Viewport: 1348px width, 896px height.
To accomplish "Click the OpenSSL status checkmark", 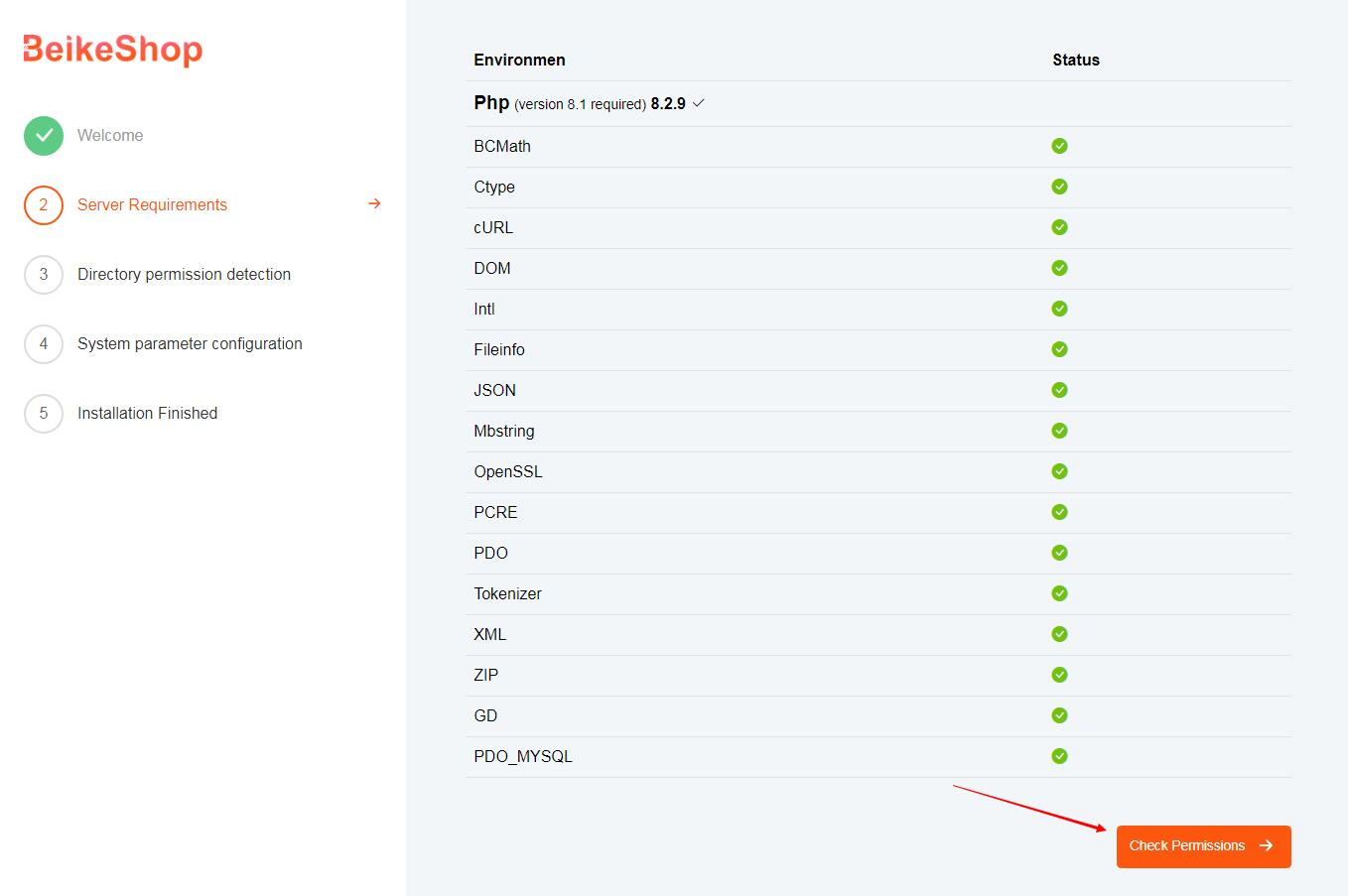I will point(1059,471).
